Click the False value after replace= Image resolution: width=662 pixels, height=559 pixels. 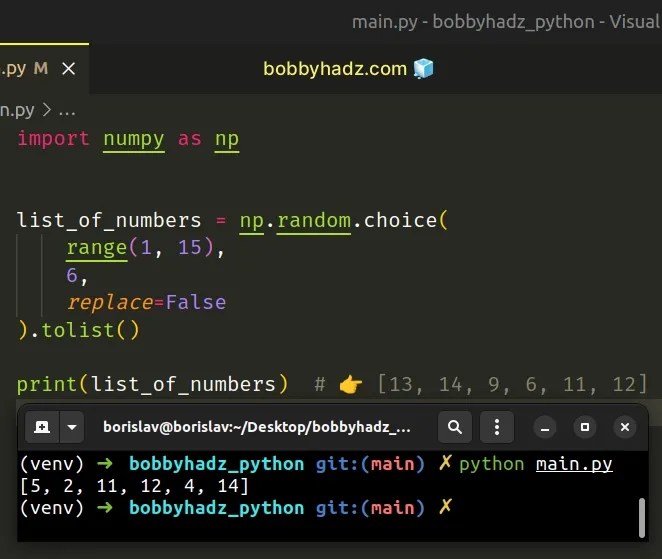pyautogui.click(x=196, y=303)
